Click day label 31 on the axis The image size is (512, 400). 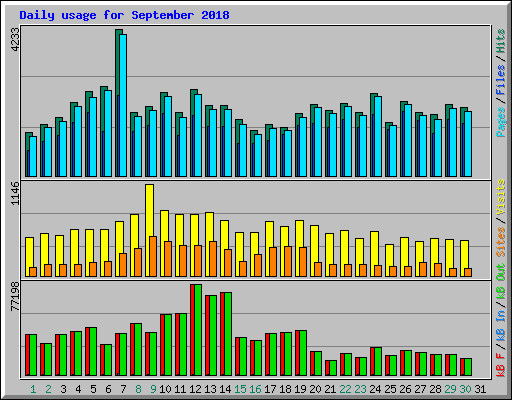(x=480, y=389)
